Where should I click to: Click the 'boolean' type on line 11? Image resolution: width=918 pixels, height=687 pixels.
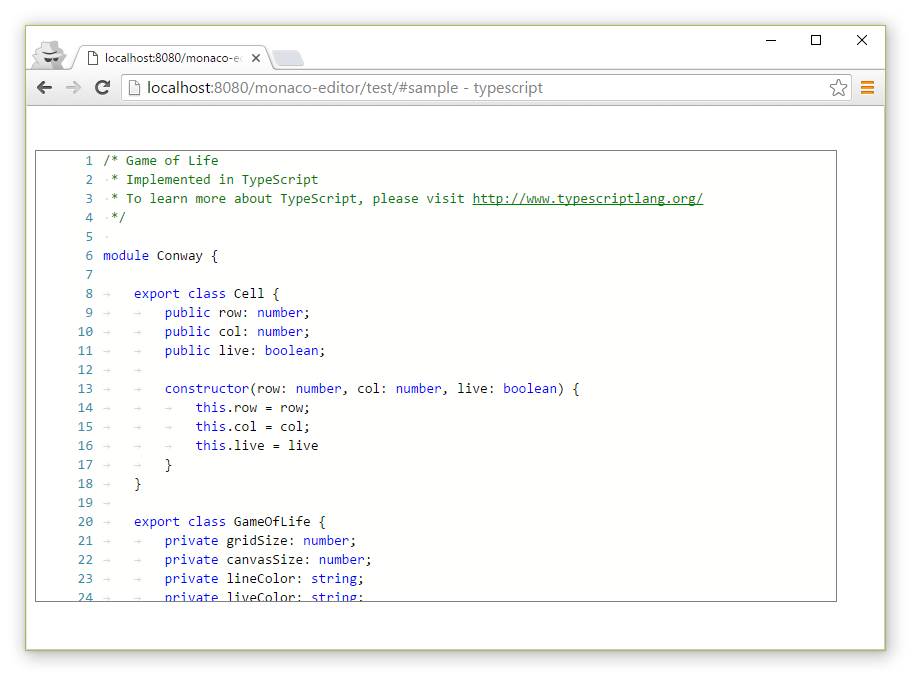point(292,350)
